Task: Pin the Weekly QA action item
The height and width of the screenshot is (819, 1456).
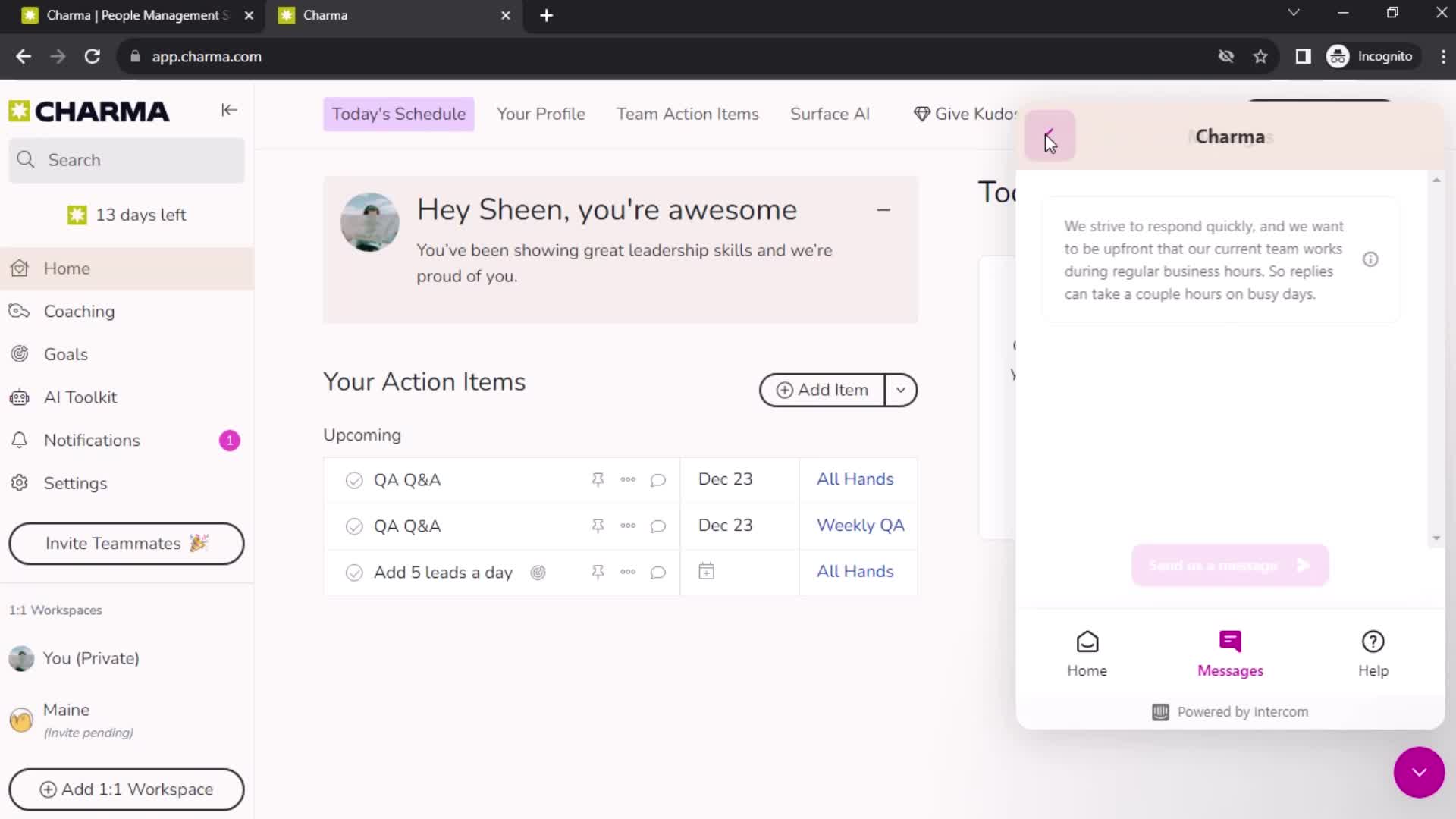Action: (598, 526)
